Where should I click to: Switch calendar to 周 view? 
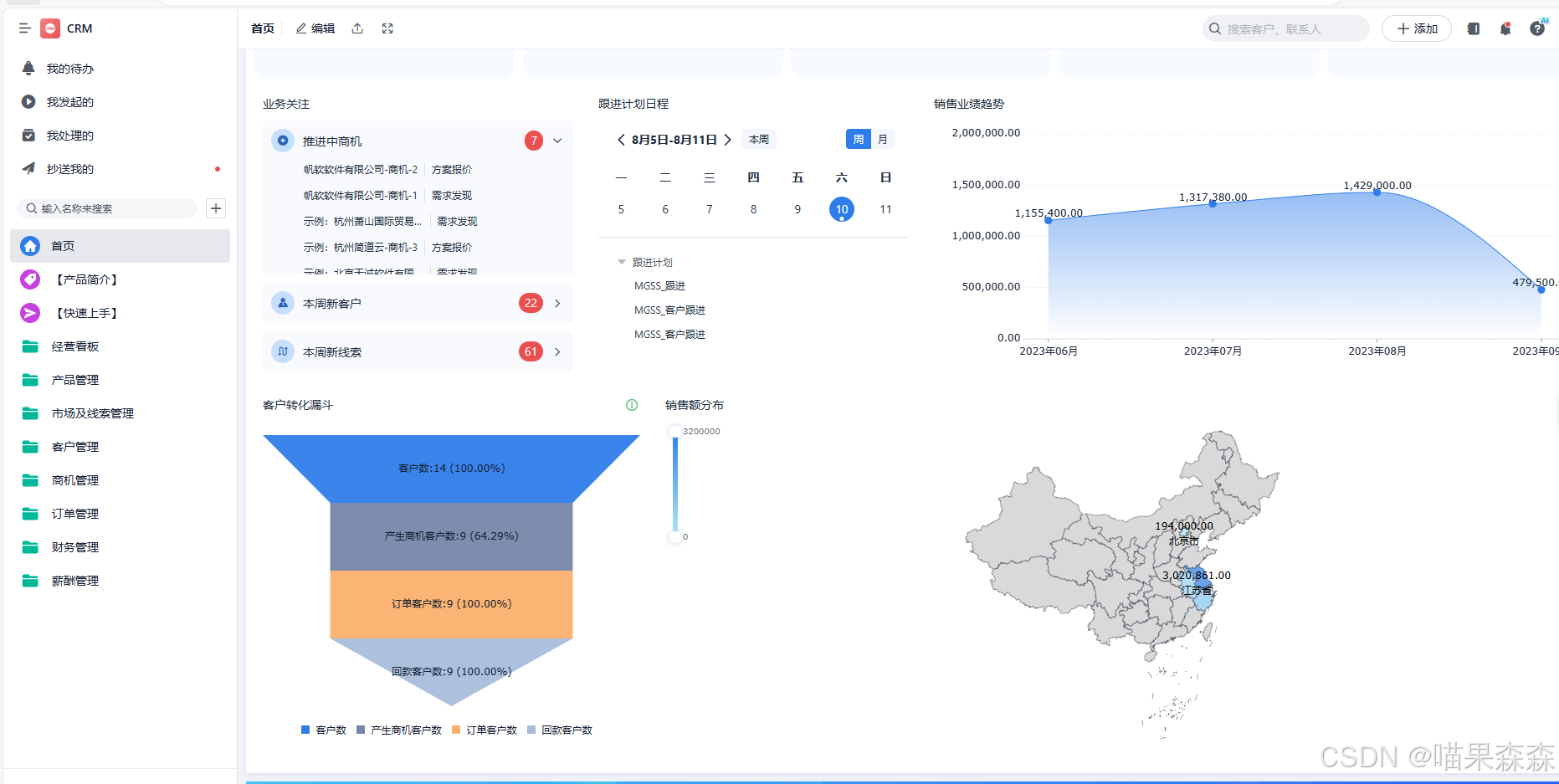[859, 140]
